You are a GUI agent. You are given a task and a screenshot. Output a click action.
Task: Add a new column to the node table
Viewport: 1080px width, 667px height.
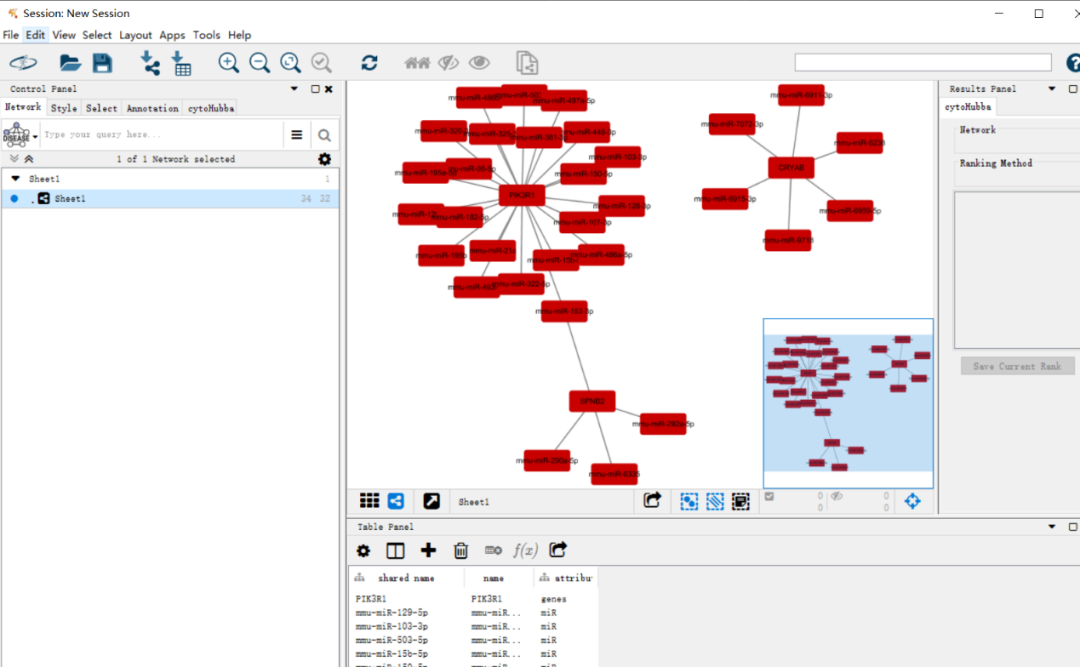click(428, 550)
